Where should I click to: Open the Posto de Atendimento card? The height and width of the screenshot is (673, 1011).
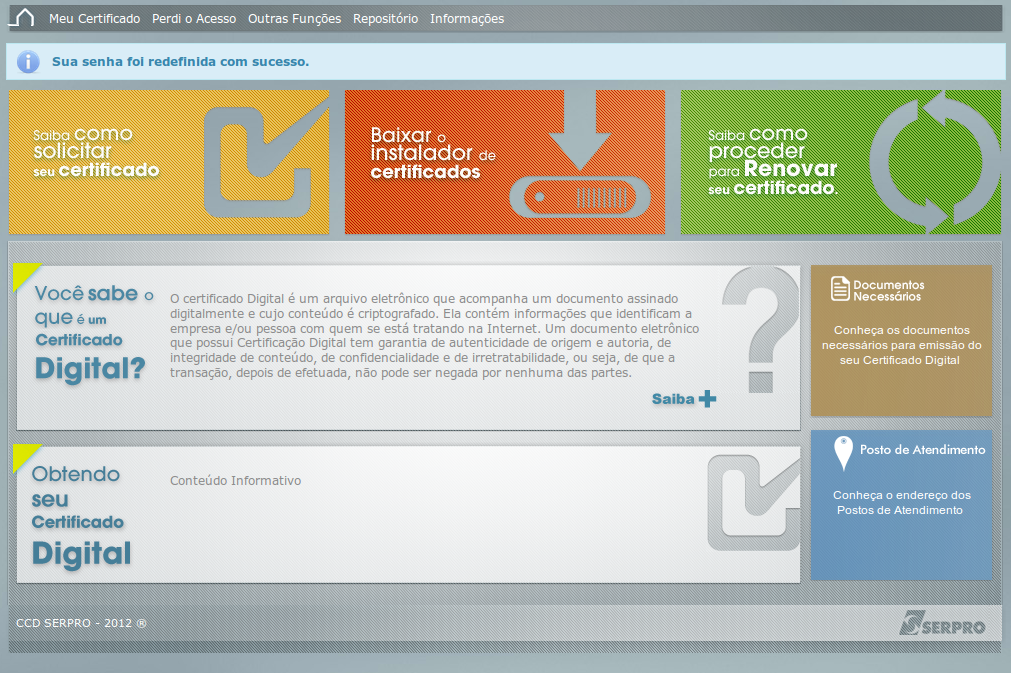[901, 505]
